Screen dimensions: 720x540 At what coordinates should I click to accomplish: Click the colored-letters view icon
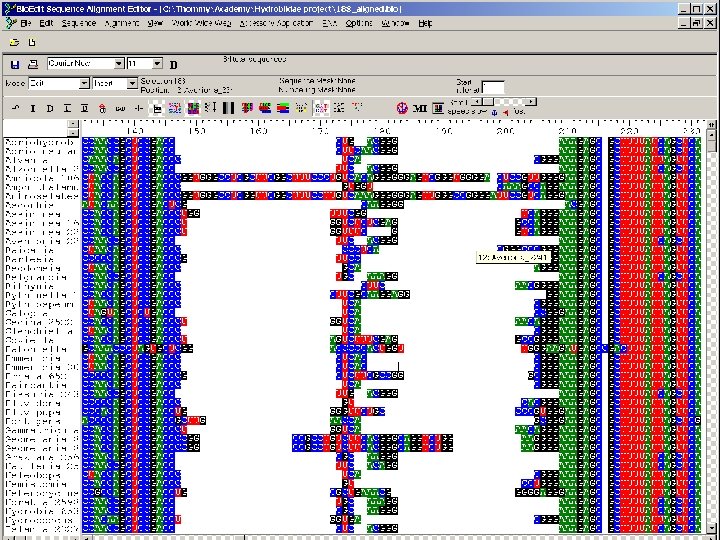click(175, 108)
